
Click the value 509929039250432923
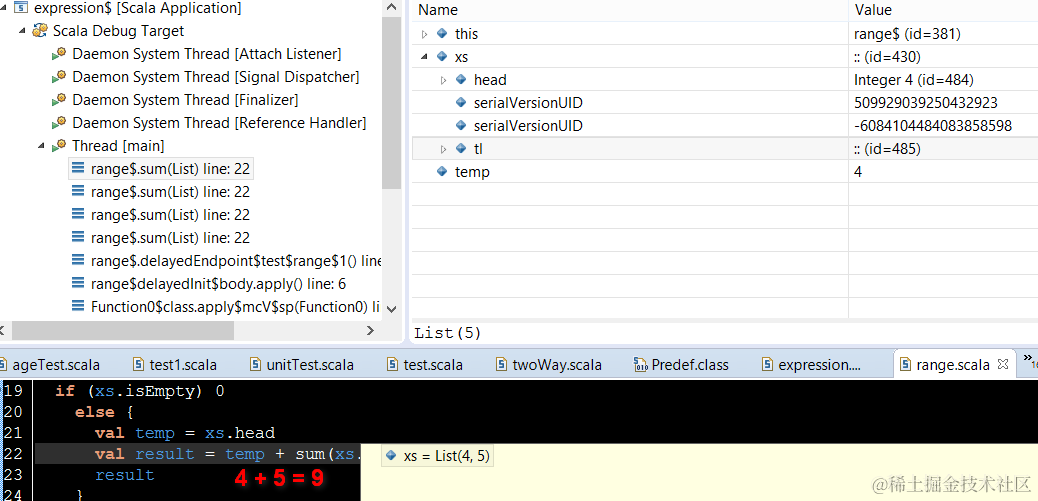click(925, 103)
